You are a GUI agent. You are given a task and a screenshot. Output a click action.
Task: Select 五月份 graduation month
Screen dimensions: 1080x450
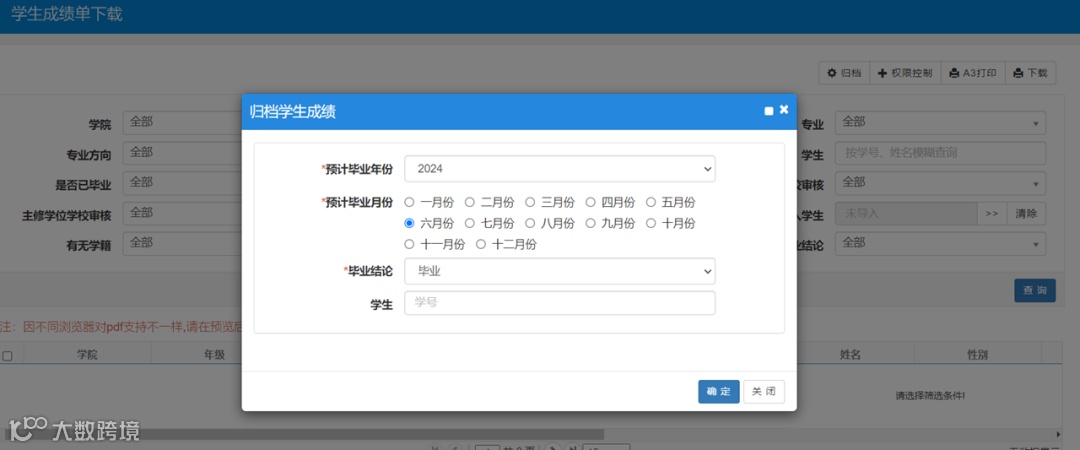click(x=651, y=203)
